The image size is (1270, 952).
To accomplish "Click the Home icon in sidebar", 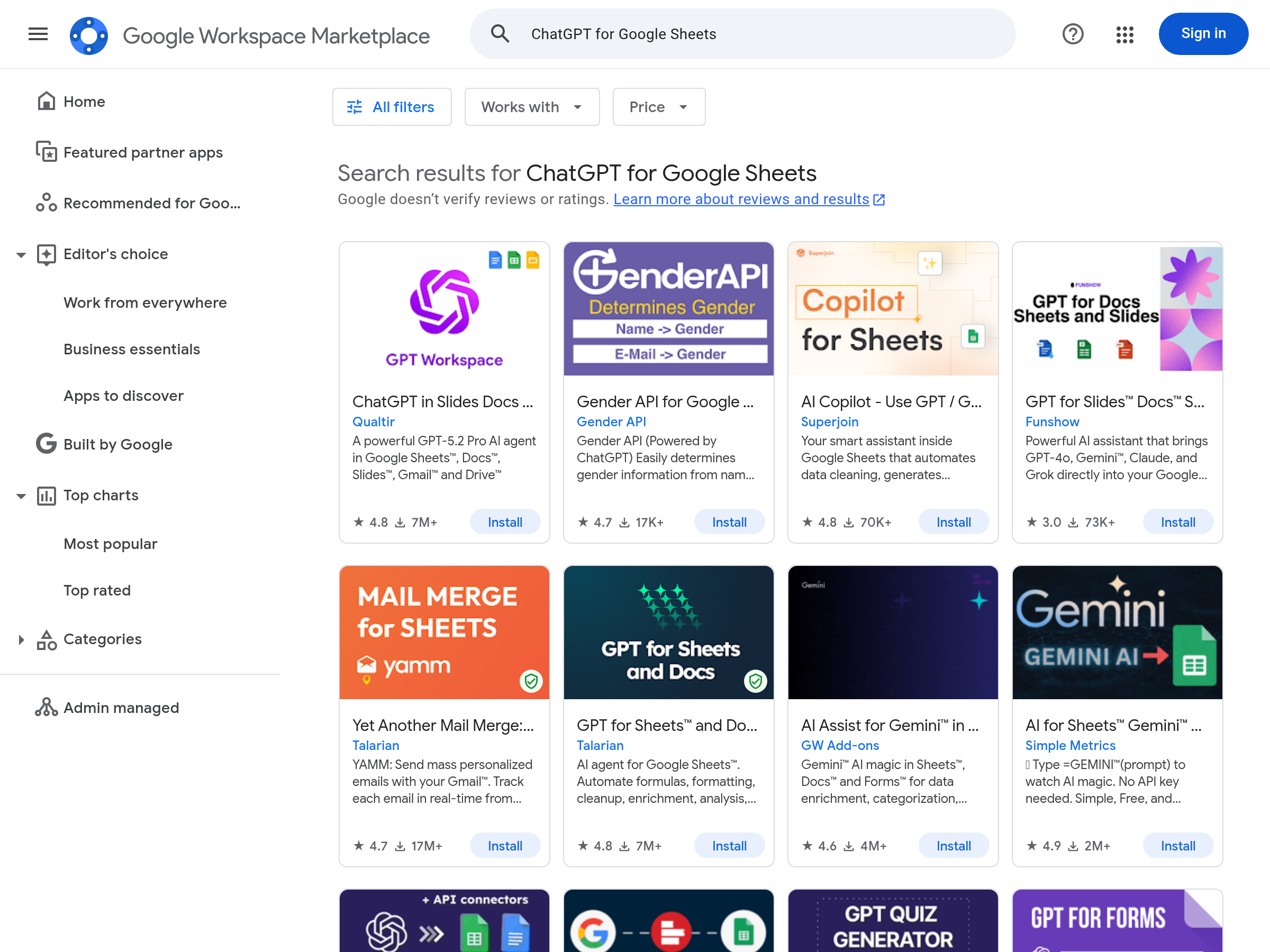I will coord(47,102).
